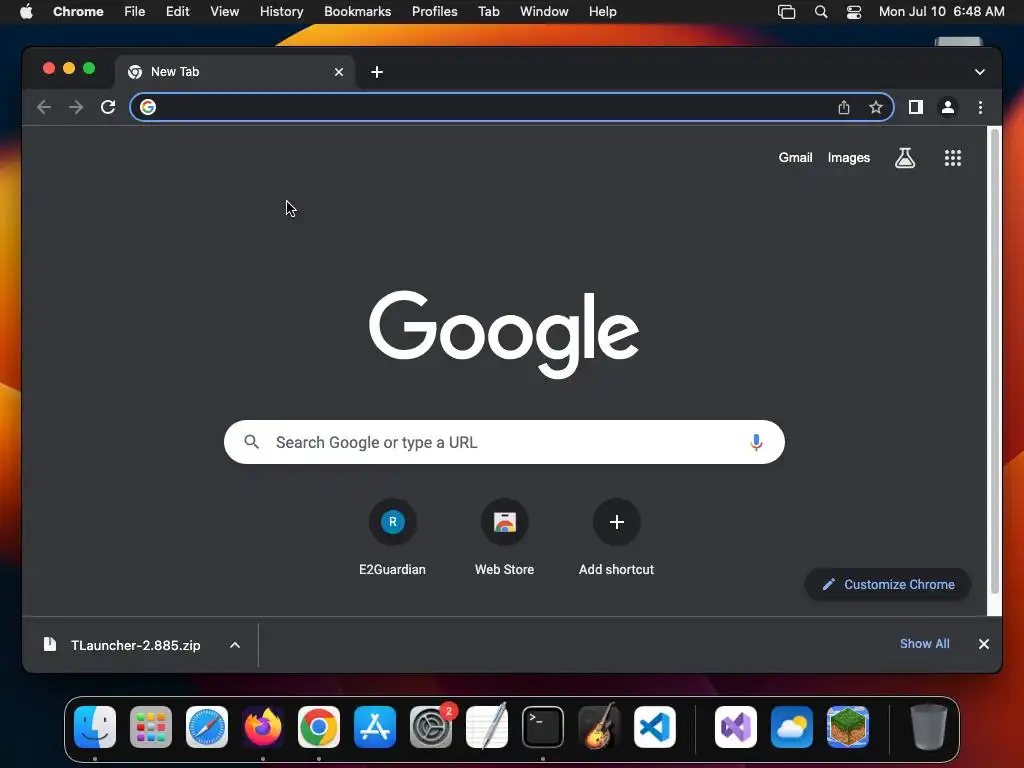The image size is (1024, 768).
Task: Open the Bookmarks menu
Action: pyautogui.click(x=358, y=11)
